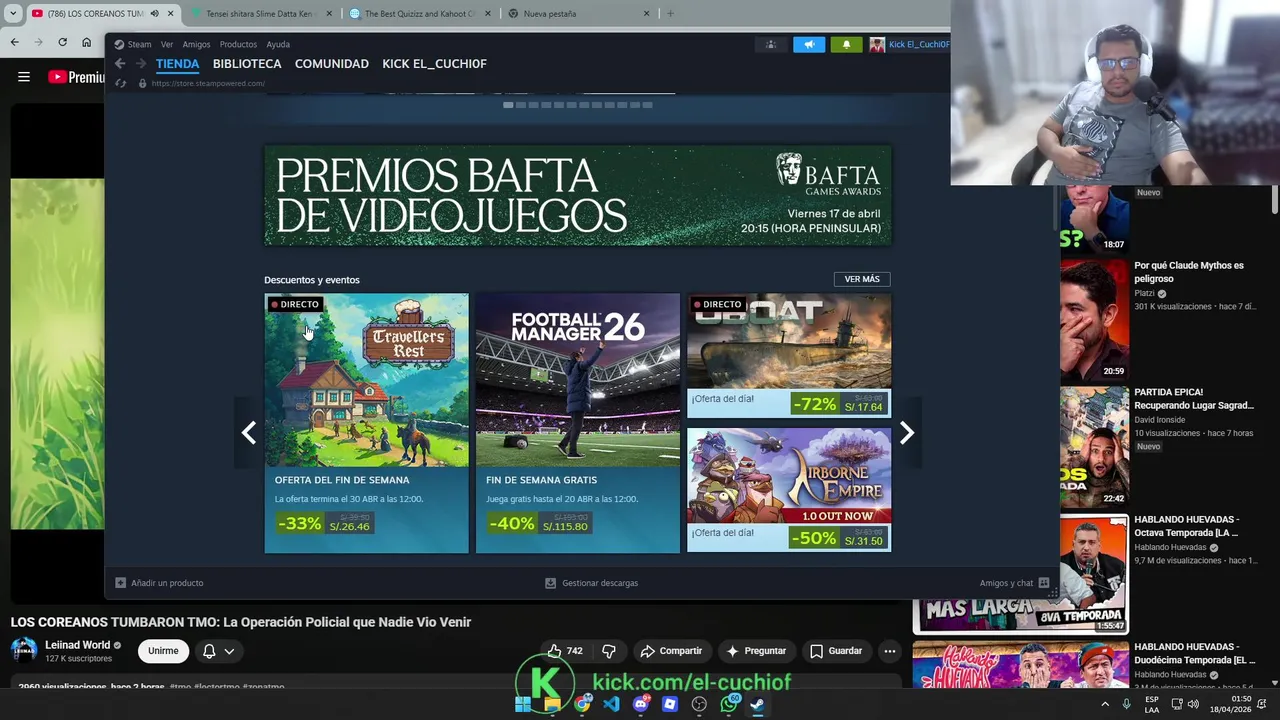Click the -72% S/.17.64 price tag

coord(838,404)
